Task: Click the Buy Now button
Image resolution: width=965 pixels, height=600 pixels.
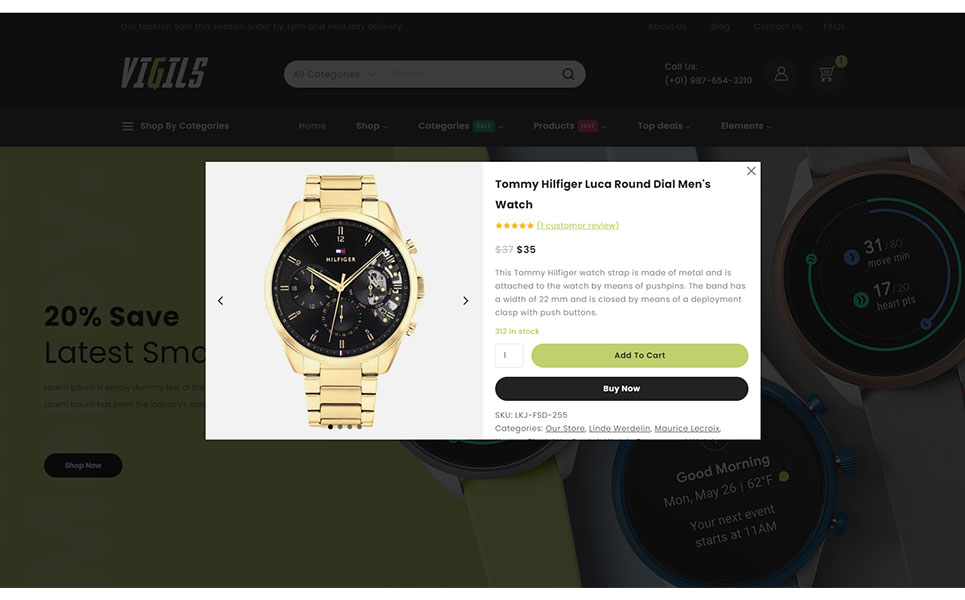Action: 622,389
